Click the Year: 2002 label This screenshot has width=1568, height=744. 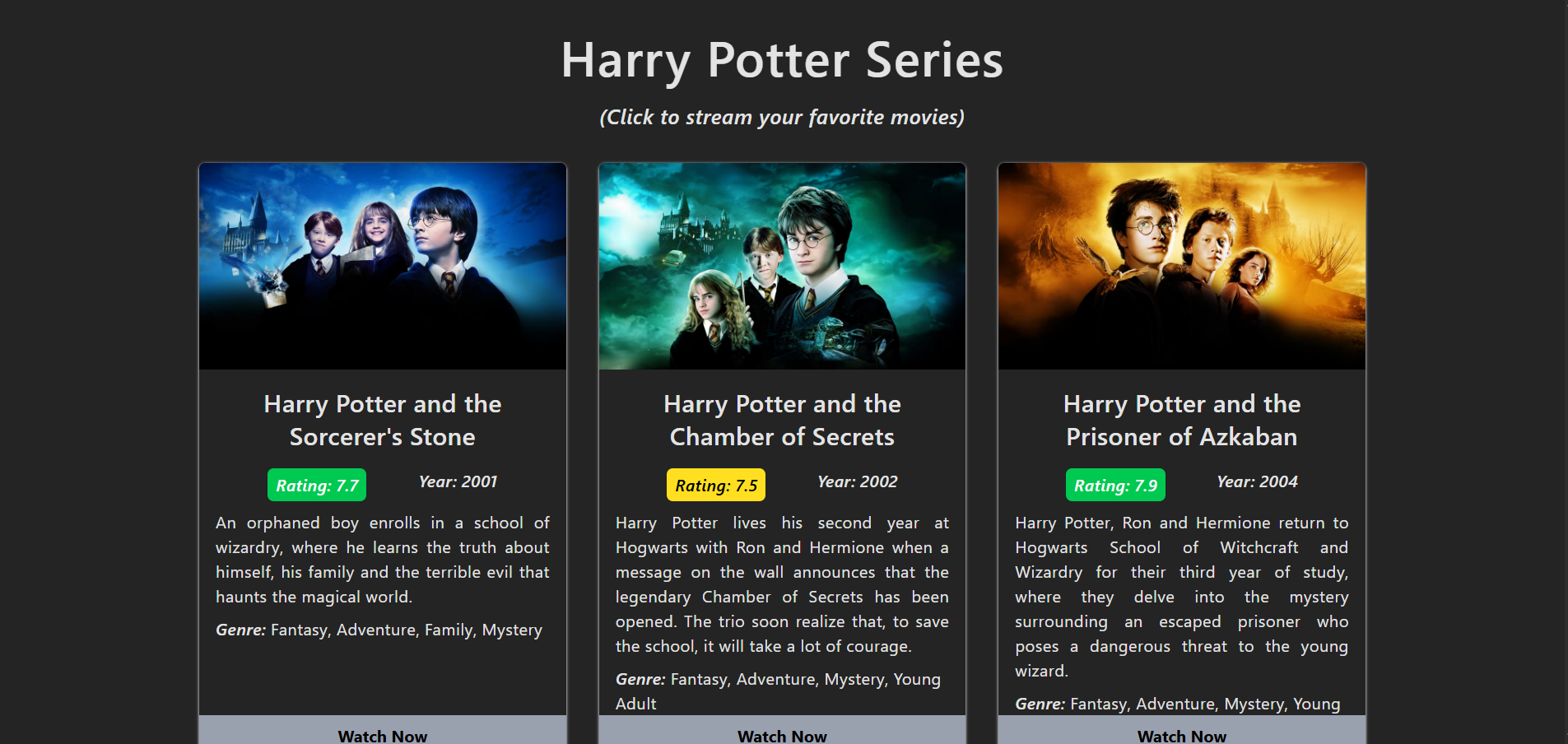click(x=858, y=481)
